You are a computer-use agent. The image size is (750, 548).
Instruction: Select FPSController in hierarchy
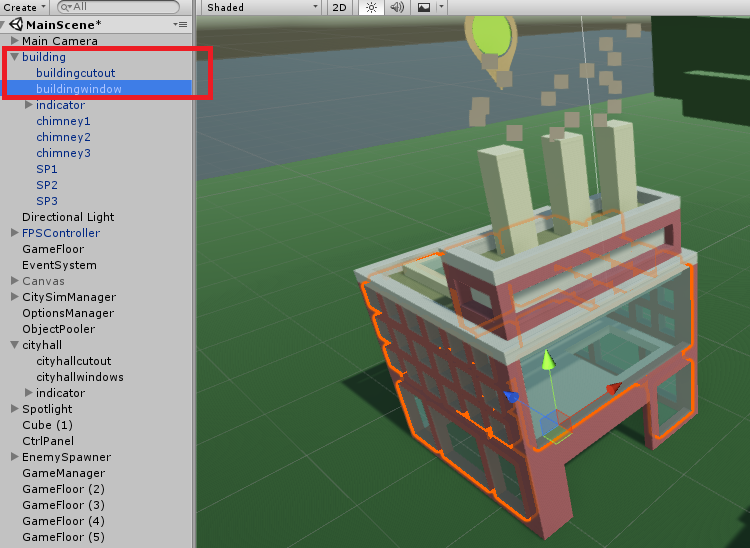[x=61, y=233]
